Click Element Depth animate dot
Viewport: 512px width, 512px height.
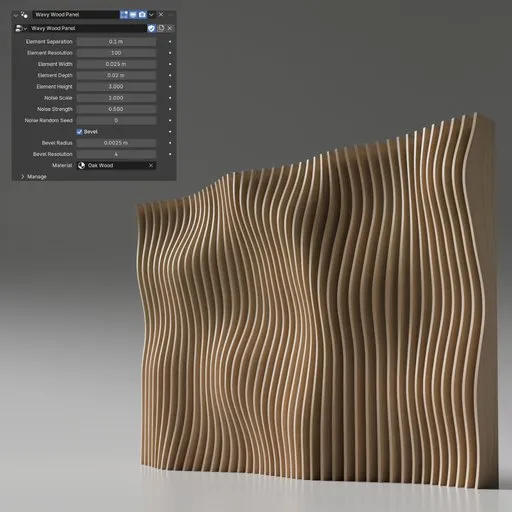tap(170, 75)
